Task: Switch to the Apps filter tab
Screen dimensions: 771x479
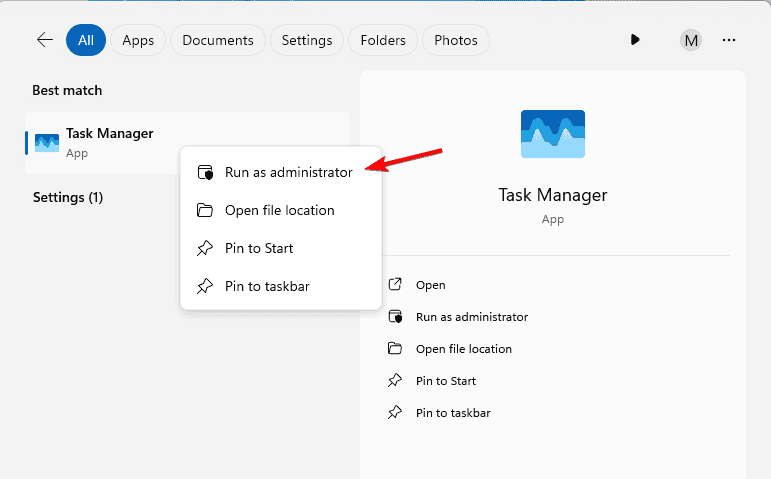Action: point(138,40)
